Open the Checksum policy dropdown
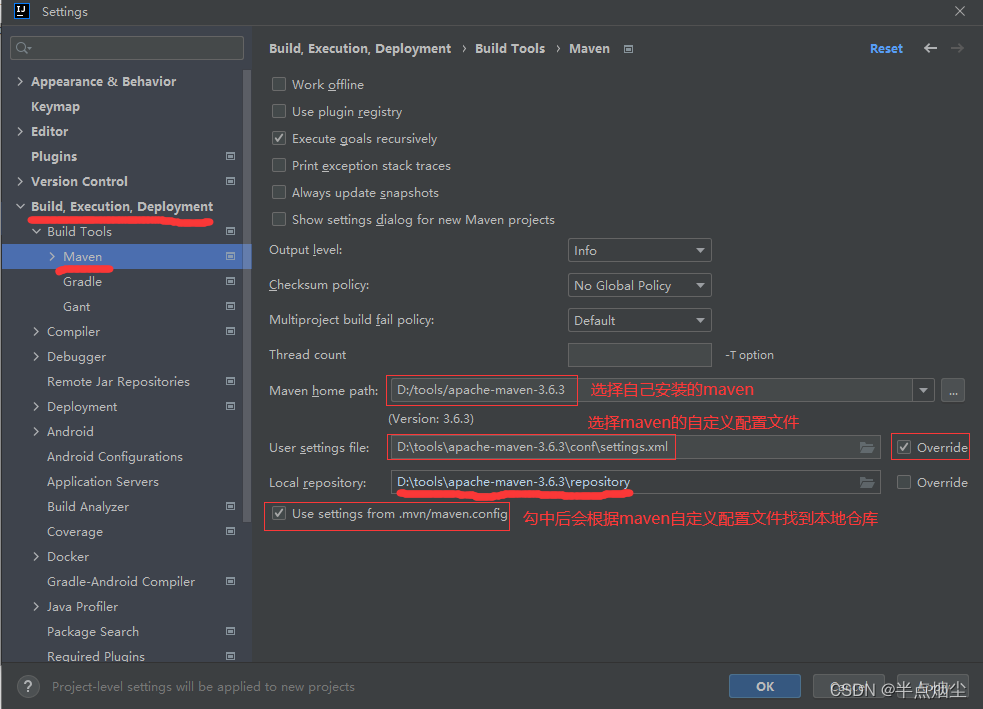 tap(639, 285)
